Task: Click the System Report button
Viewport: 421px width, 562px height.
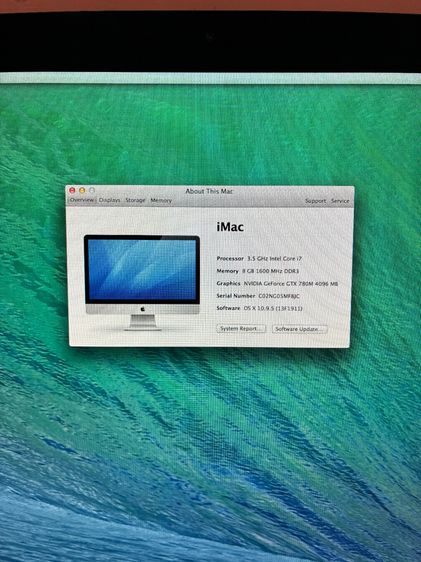Action: [x=241, y=328]
